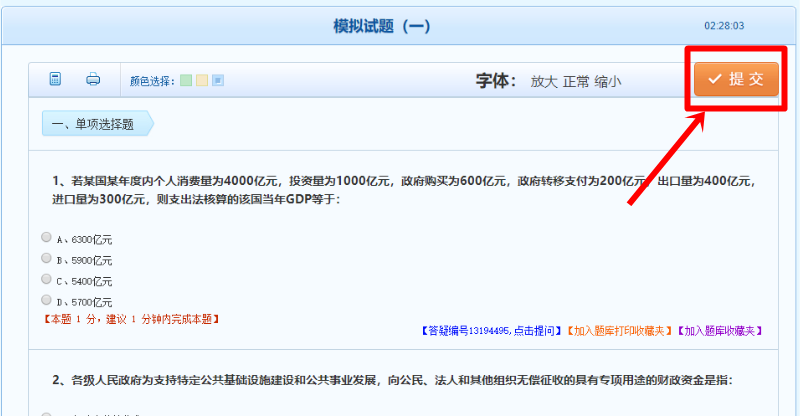Open the calculator tool icon
This screenshot has height=416, width=800.
tap(55, 79)
